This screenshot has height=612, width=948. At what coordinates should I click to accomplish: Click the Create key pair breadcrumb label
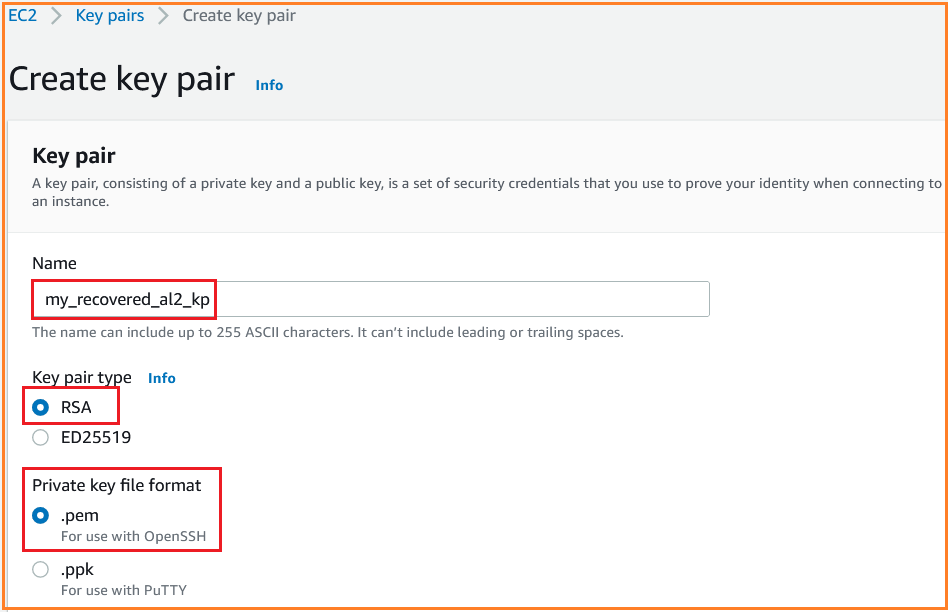[239, 15]
